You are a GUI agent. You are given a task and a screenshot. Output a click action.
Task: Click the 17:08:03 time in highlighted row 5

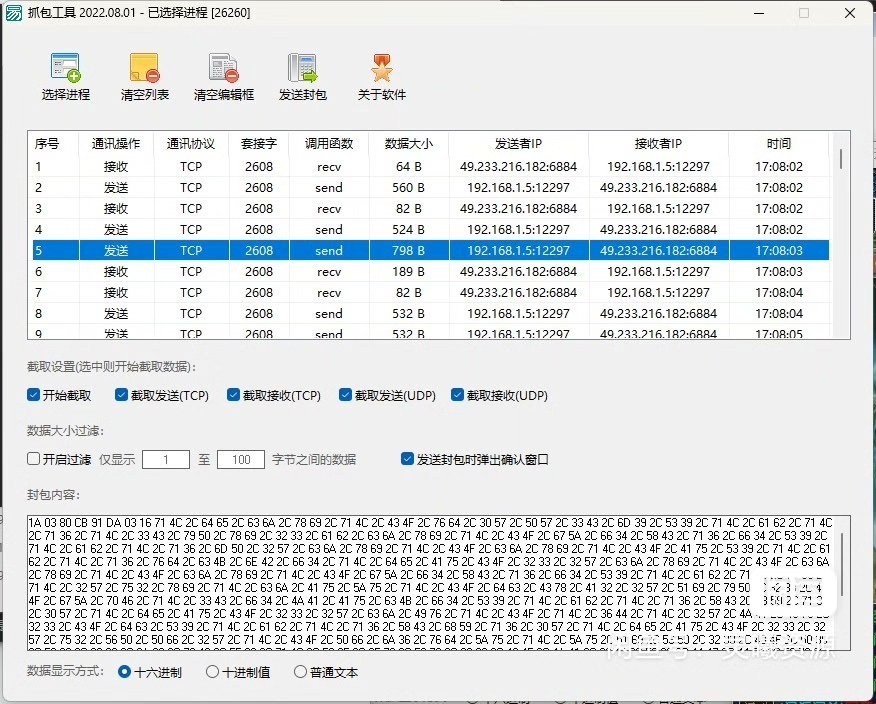(779, 250)
